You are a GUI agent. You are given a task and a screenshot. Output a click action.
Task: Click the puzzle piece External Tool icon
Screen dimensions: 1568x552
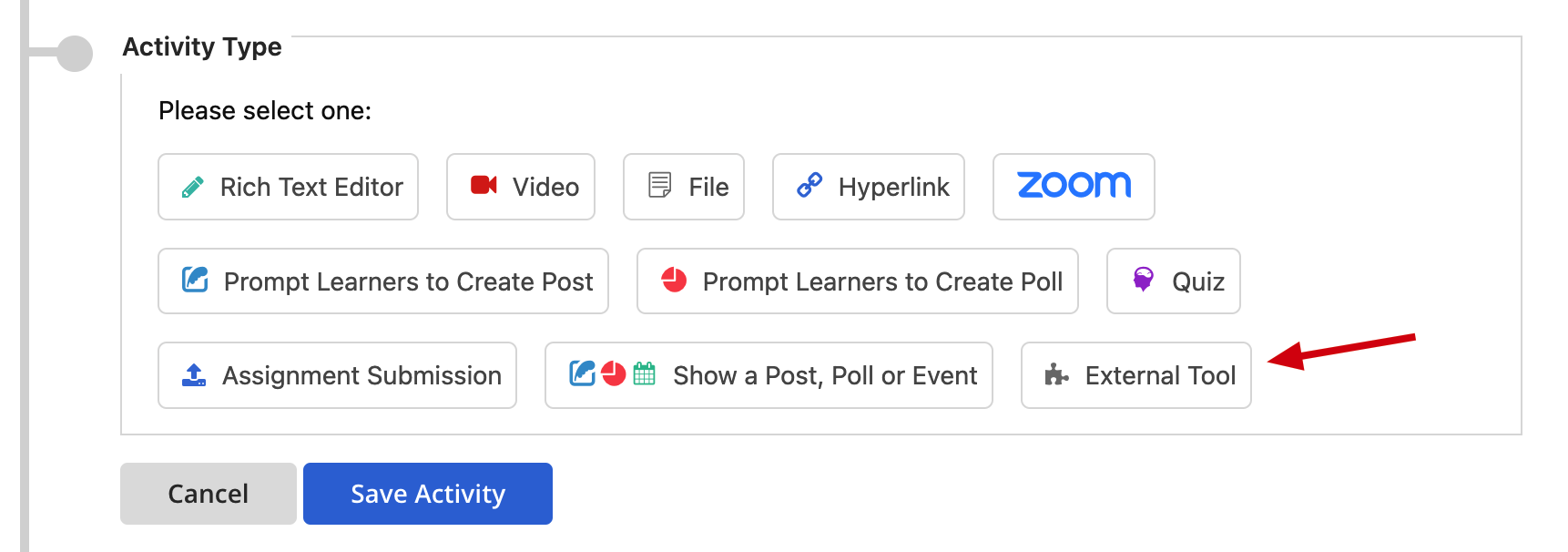click(x=1056, y=374)
